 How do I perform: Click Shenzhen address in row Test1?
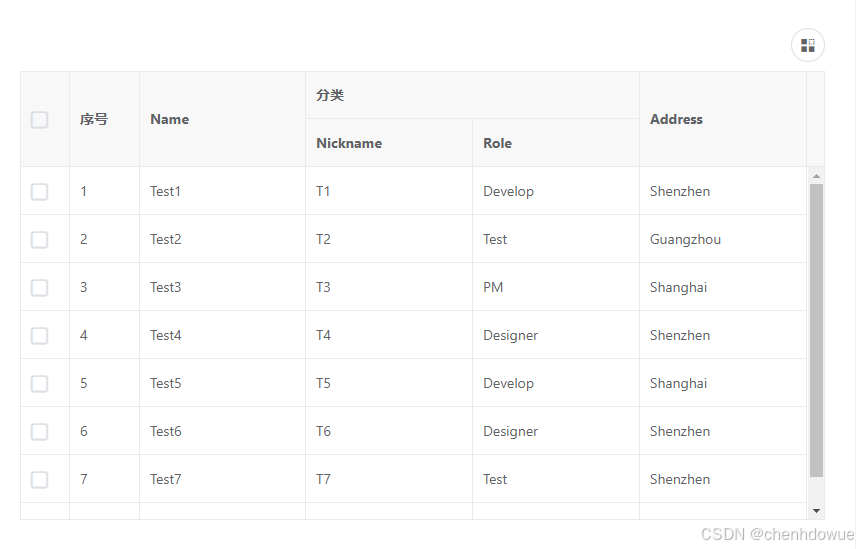click(722, 191)
